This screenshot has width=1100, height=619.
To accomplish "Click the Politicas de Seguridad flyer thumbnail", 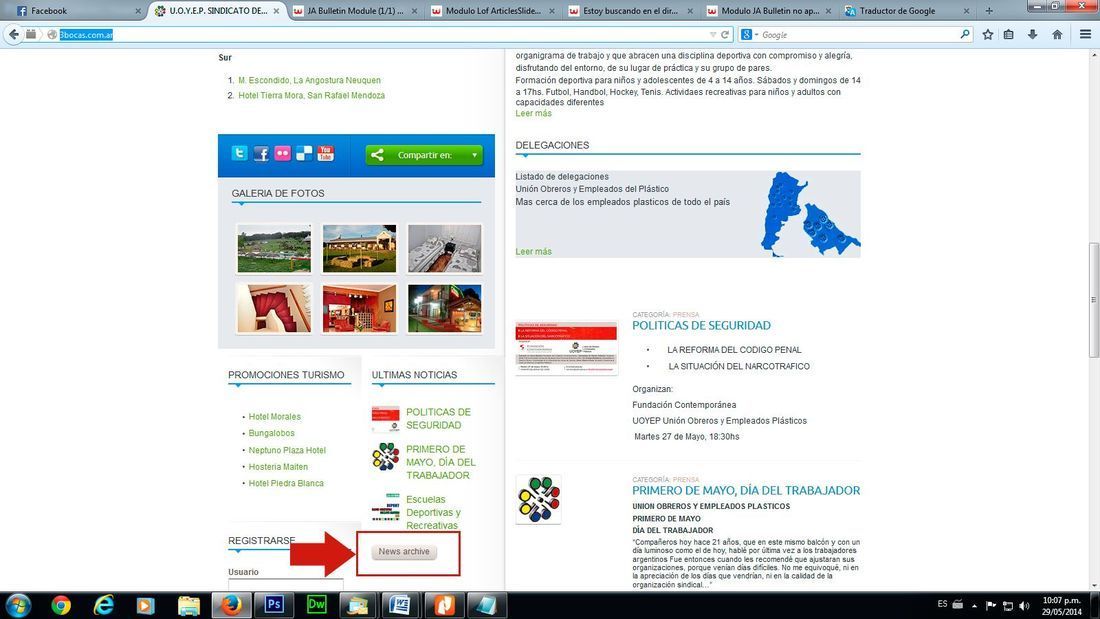I will pos(566,348).
